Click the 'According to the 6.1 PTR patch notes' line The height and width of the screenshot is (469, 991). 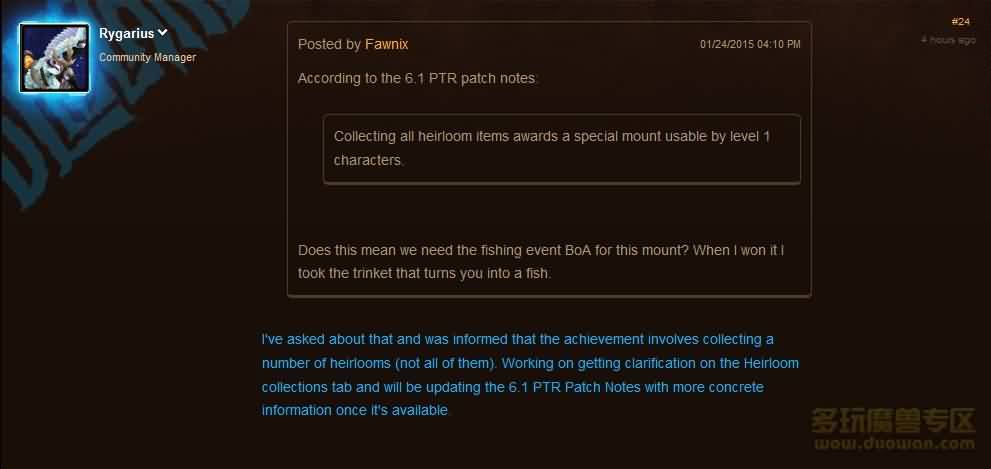(x=418, y=78)
